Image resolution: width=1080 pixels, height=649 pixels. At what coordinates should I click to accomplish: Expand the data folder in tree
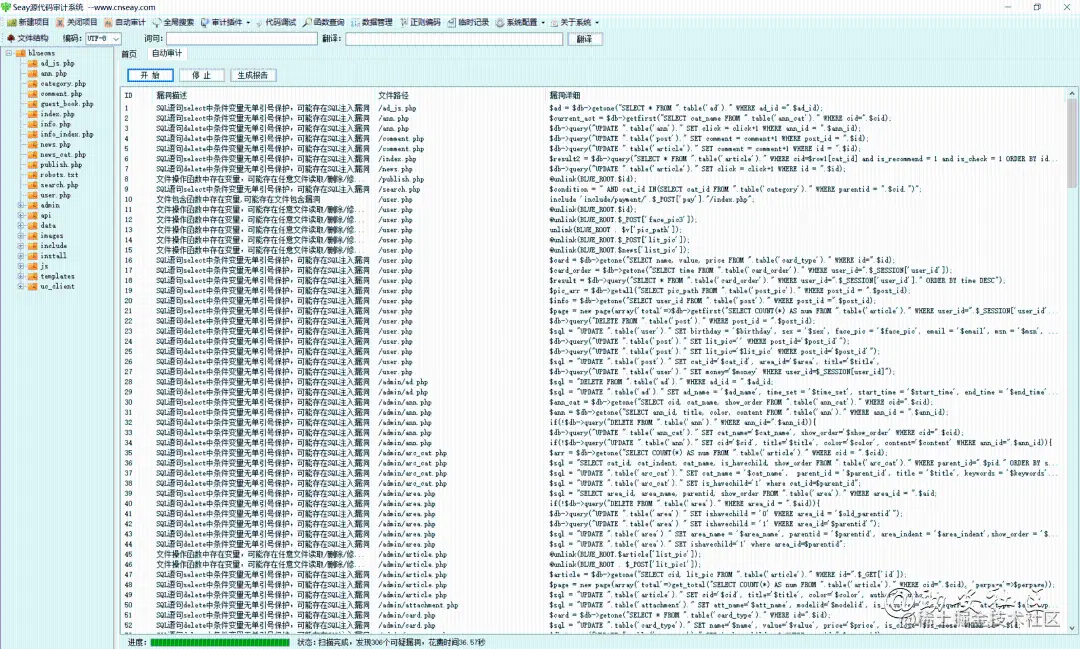click(21, 225)
